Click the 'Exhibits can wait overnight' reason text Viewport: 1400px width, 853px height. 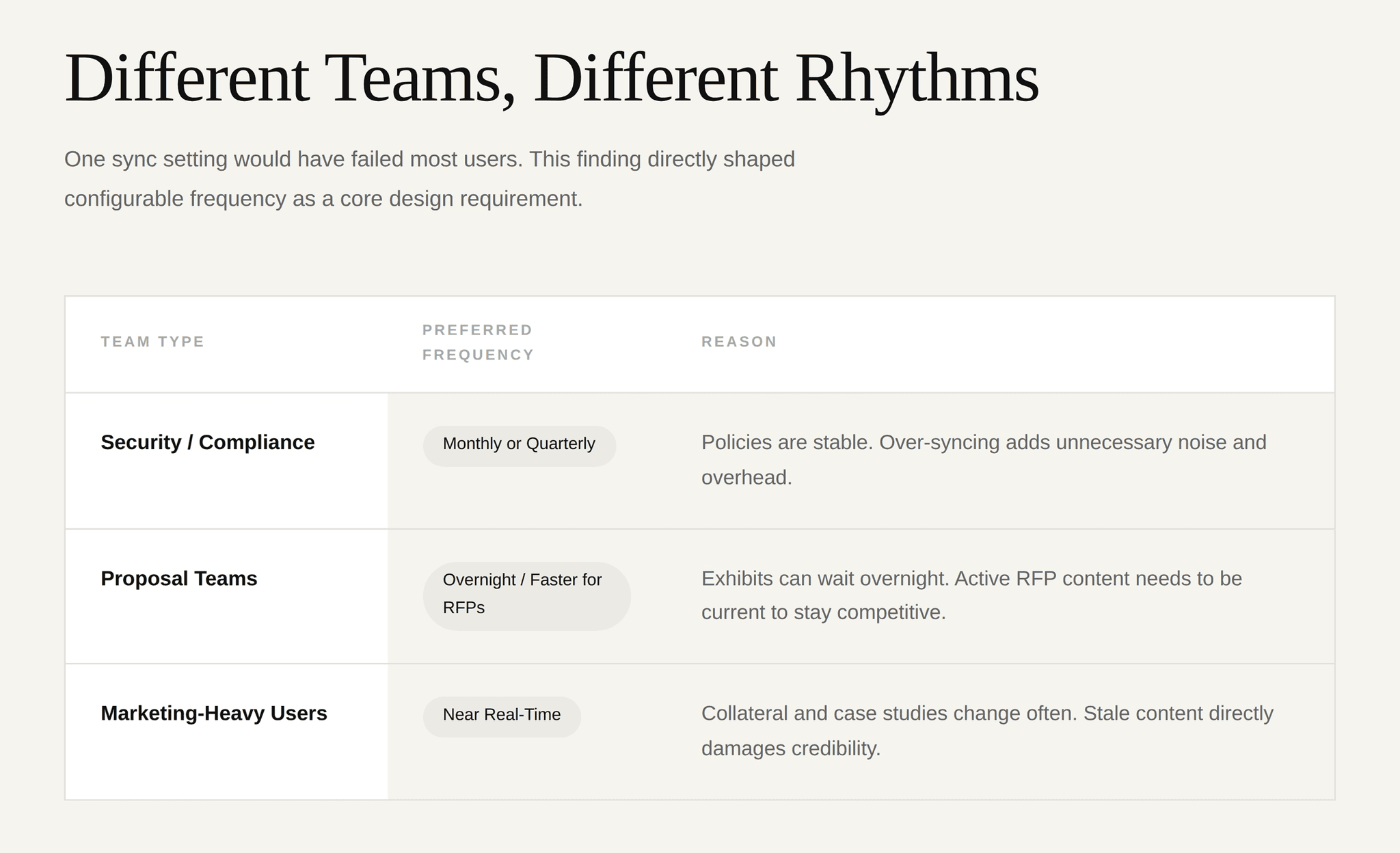pos(971,595)
